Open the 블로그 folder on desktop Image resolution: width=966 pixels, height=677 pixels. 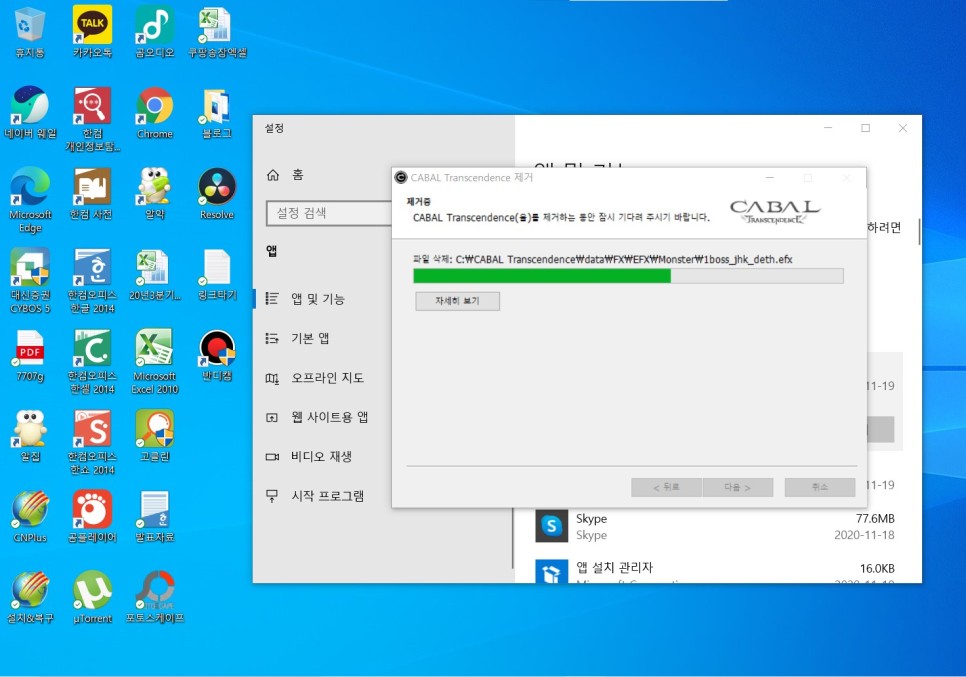[x=217, y=113]
